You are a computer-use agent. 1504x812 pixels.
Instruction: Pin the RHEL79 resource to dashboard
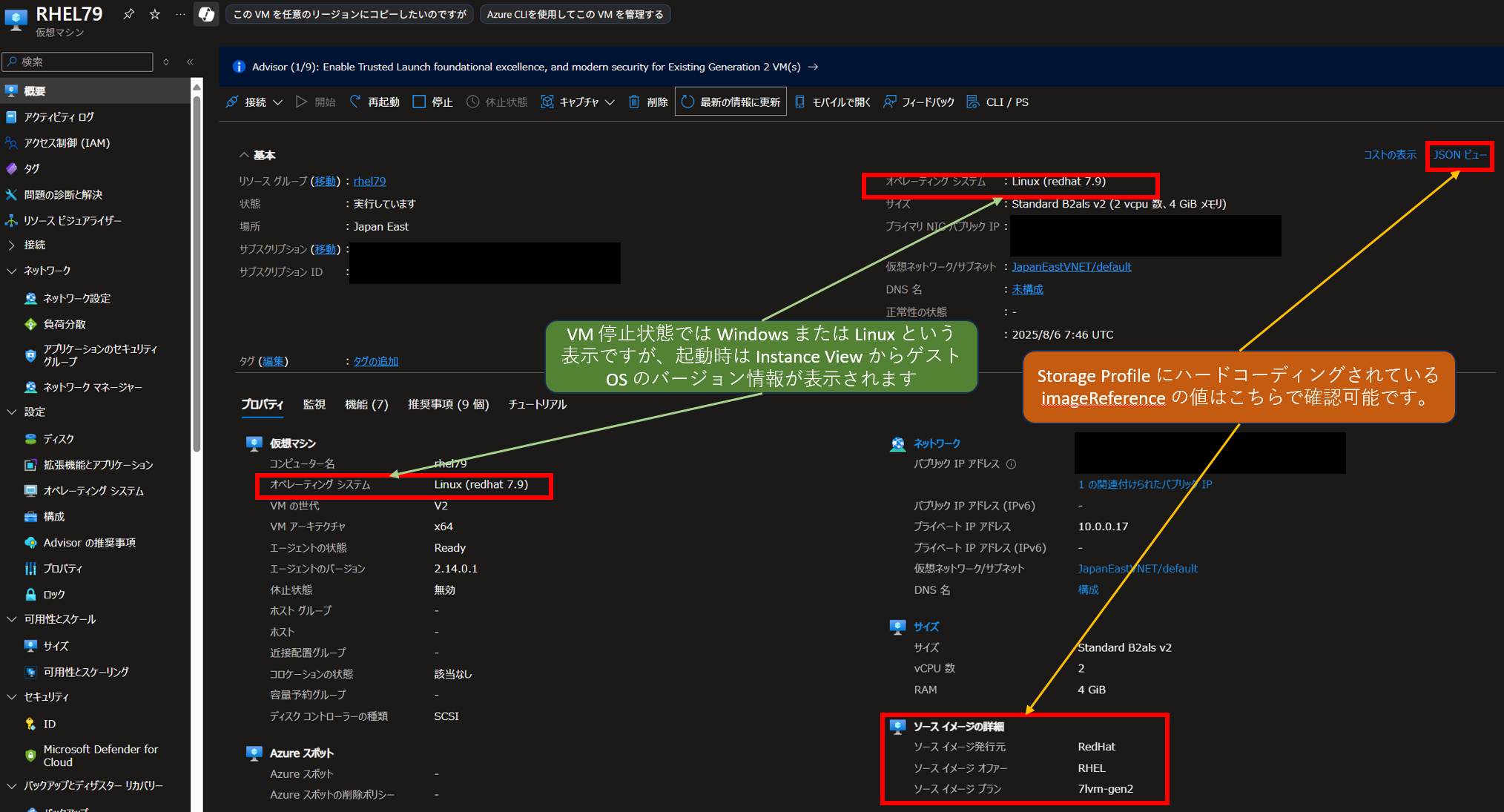pos(128,14)
